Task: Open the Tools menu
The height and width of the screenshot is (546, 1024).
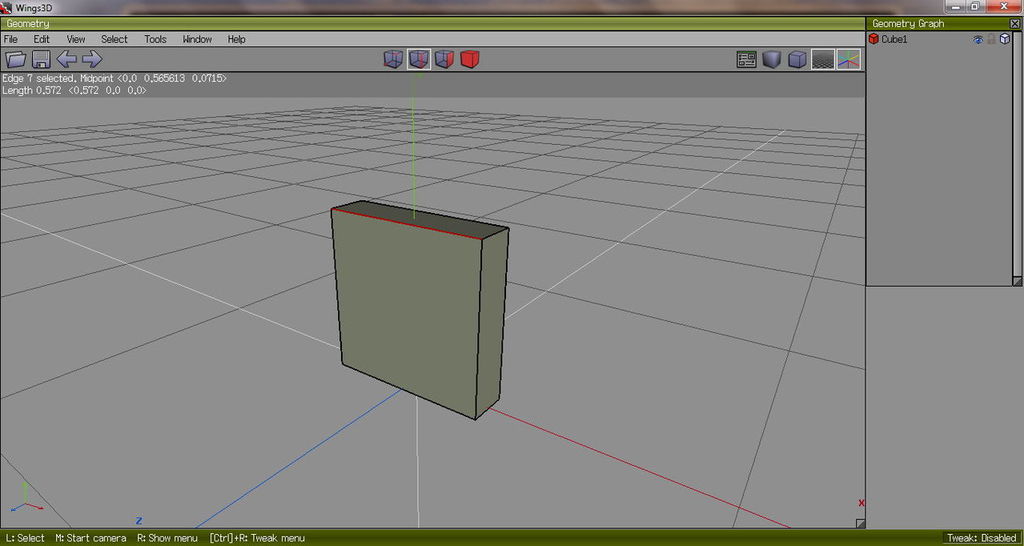Action: pos(155,39)
